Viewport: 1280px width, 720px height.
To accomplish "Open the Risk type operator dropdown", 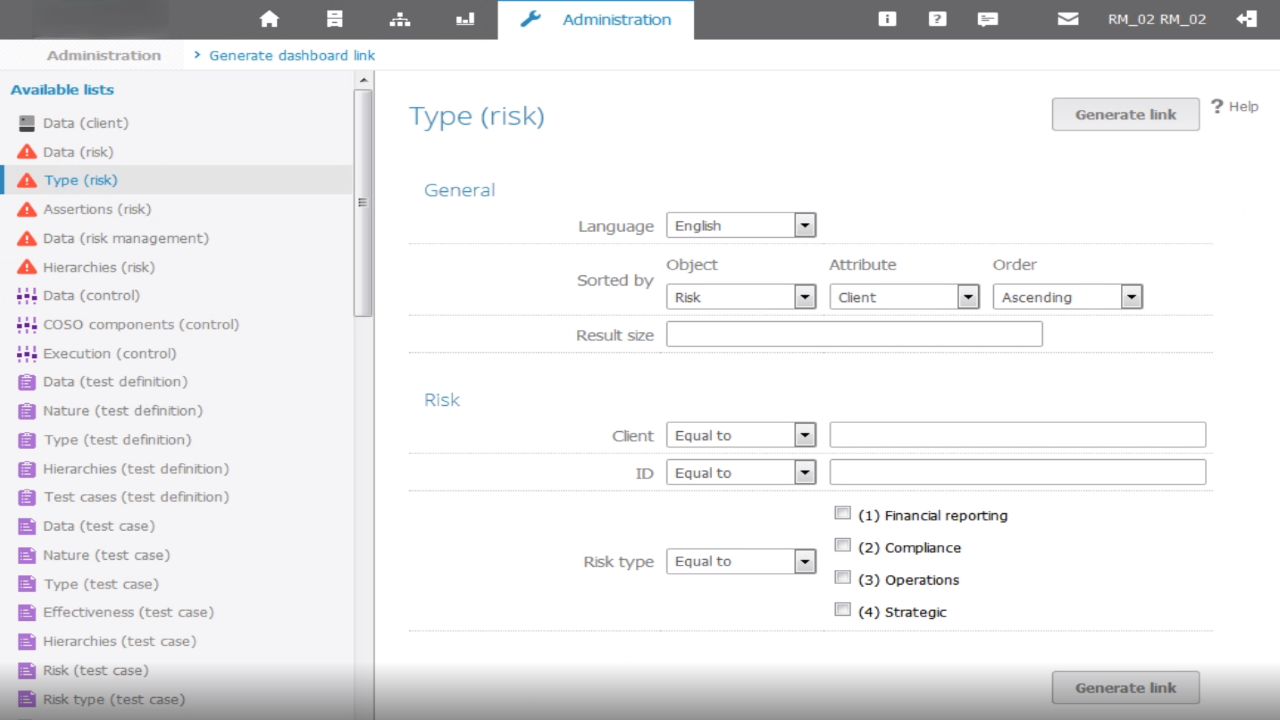I will point(741,561).
